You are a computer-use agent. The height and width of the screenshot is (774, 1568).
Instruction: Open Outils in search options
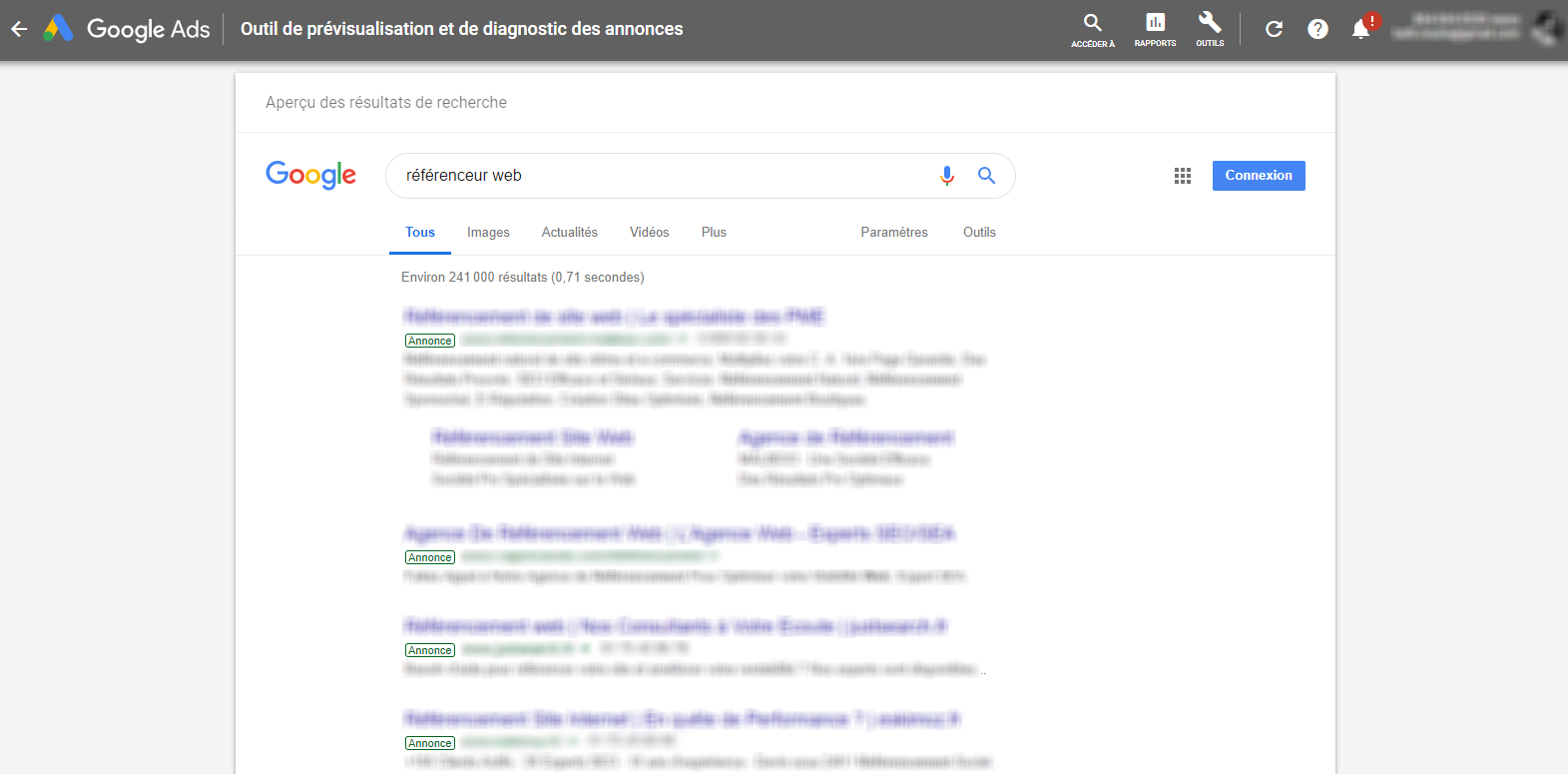click(x=979, y=233)
